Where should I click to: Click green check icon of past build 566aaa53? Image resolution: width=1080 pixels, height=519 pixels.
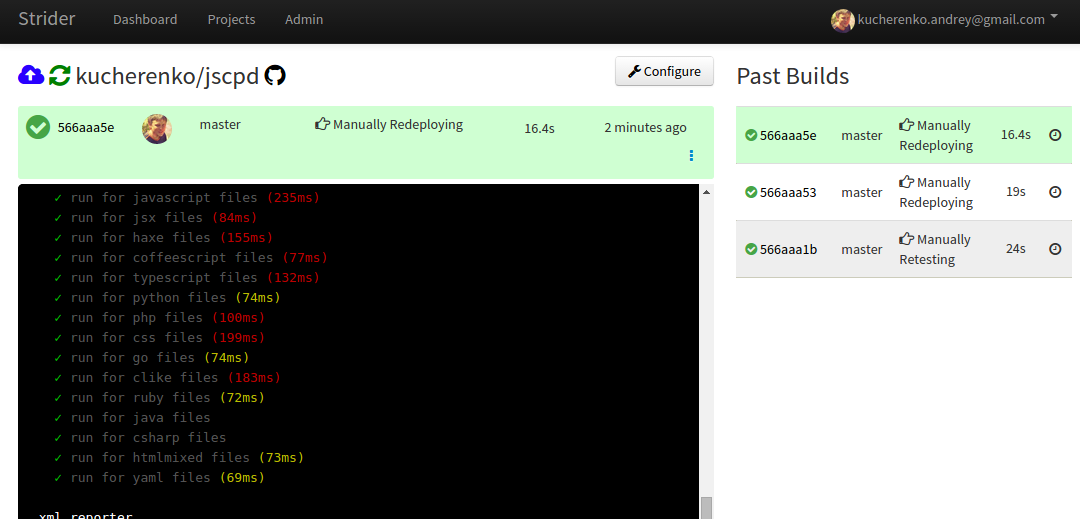(x=751, y=192)
